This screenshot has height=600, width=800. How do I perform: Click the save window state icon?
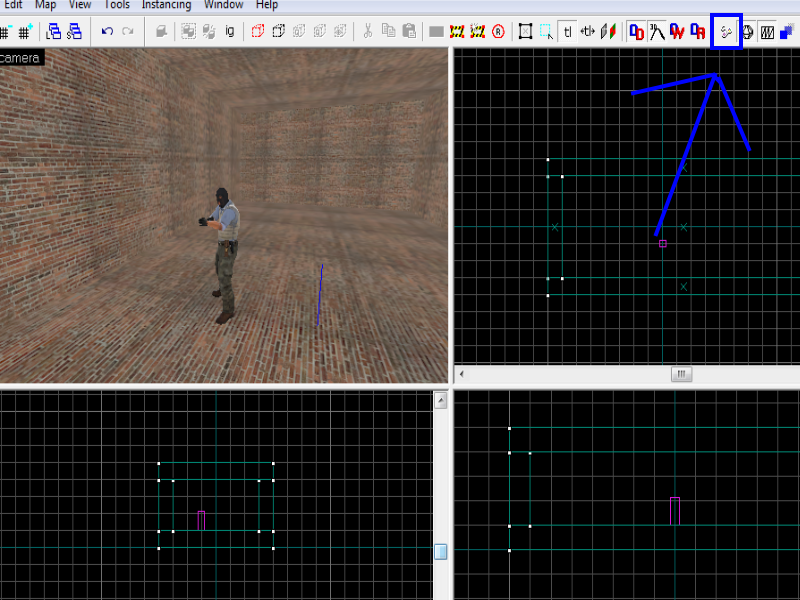point(74,32)
